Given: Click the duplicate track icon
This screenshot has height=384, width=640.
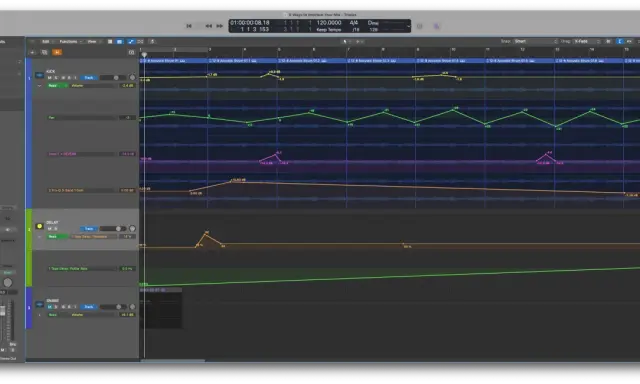Looking at the screenshot, I should 44,52.
